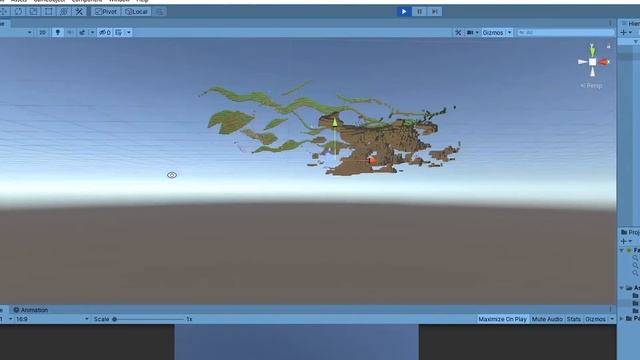Select the combined Transform tool
Viewport: 640px width, 360px height.
64,11
